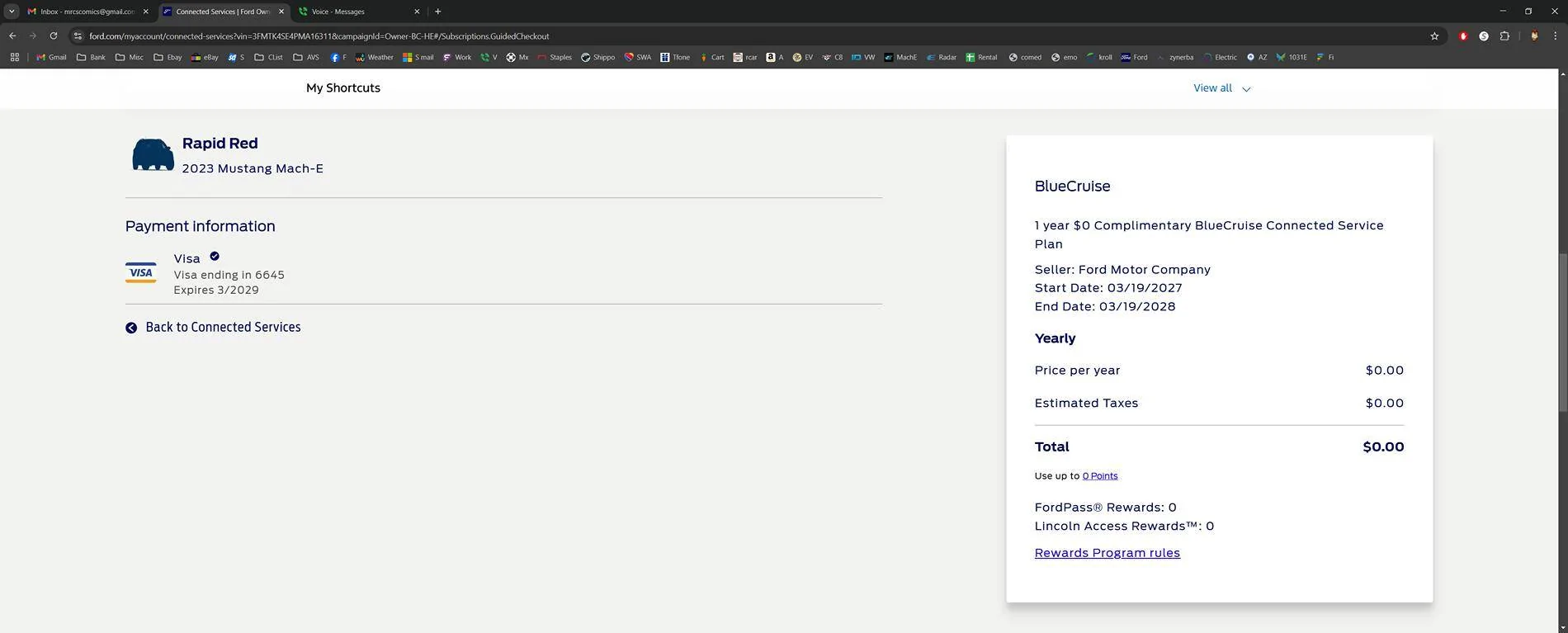Open the S mail bookmark
This screenshot has width=1568, height=633.
pos(418,58)
